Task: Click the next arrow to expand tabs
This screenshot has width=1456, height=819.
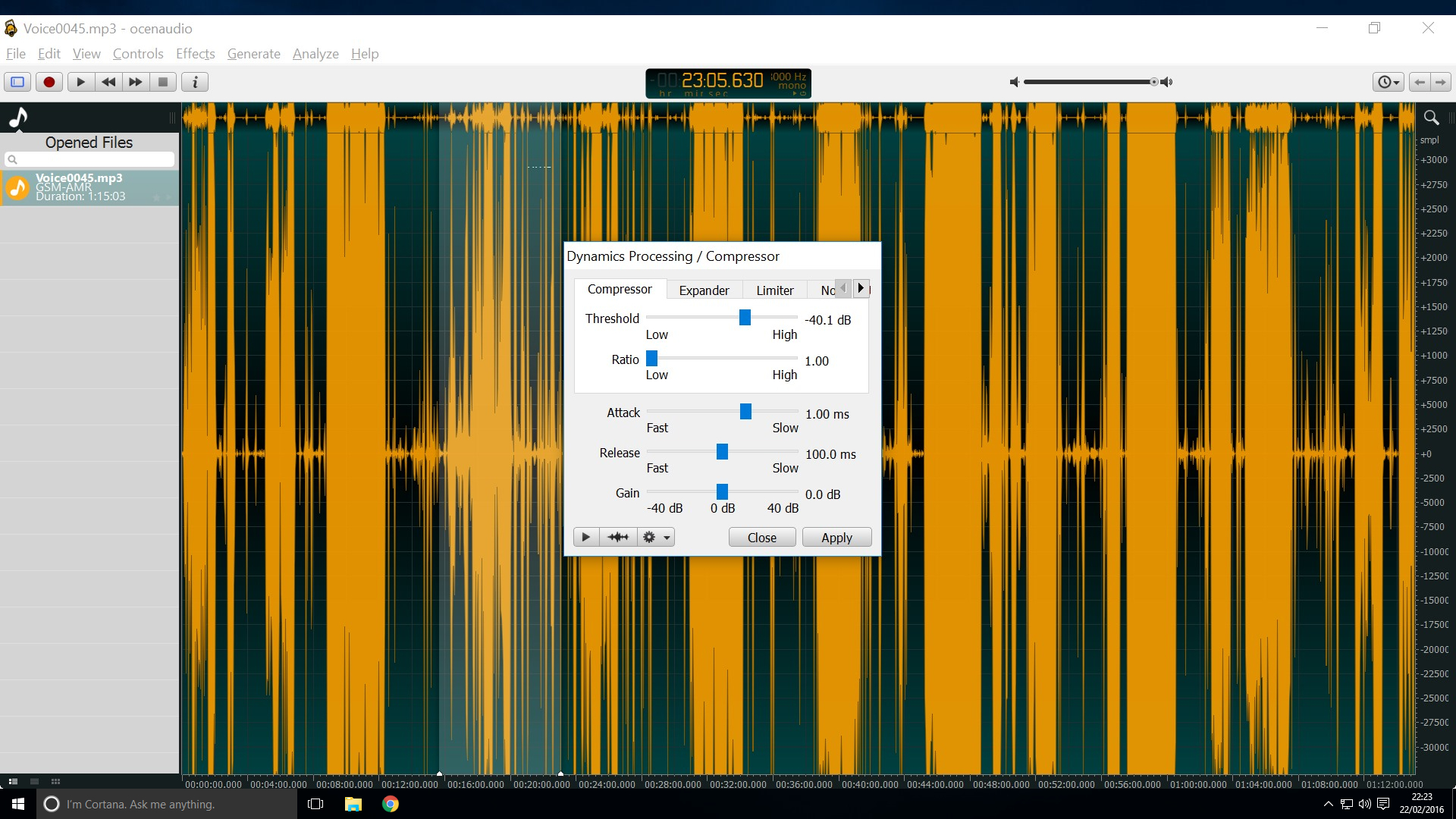Action: (861, 288)
